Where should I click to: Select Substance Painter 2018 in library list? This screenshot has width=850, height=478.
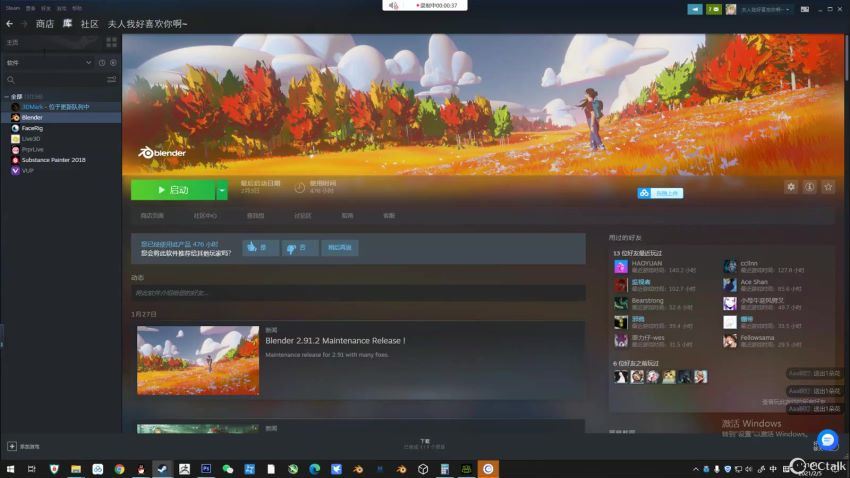53,160
